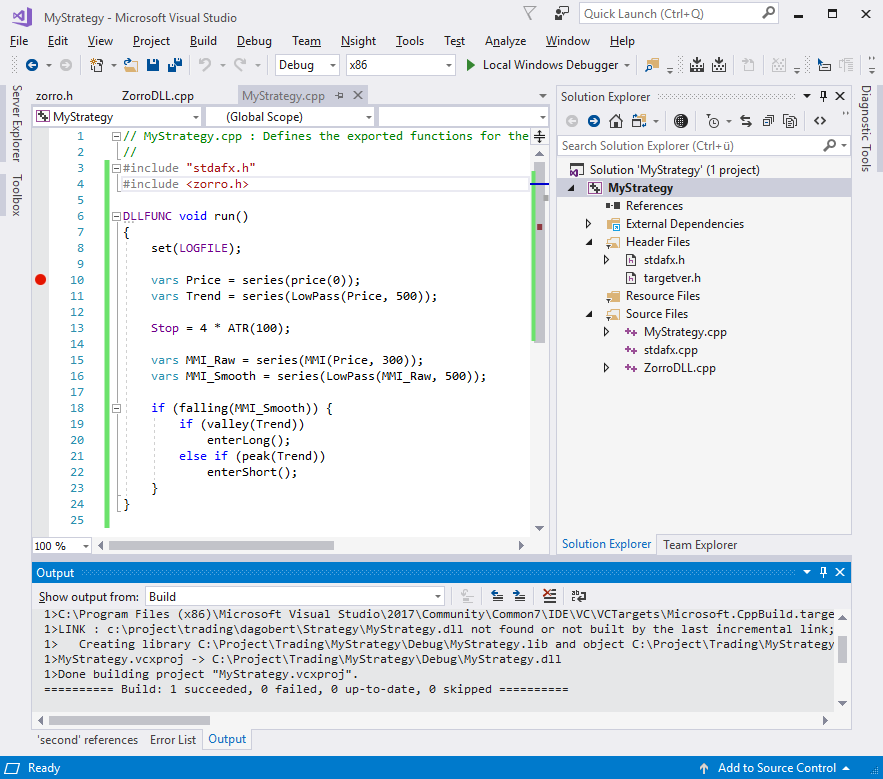Expand the MyStrategy.cpp tree node
Viewport: 883px width, 779px height.
point(606,332)
